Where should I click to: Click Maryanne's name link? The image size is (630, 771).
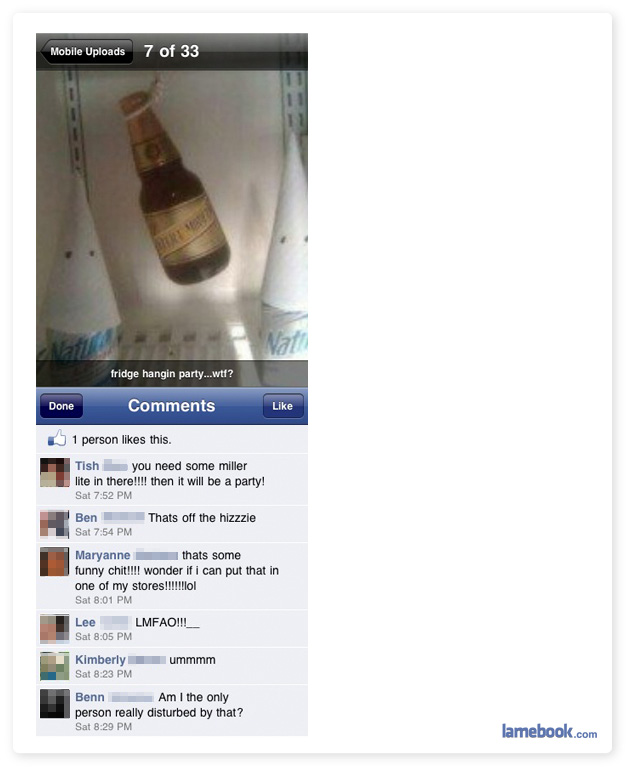tap(103, 555)
